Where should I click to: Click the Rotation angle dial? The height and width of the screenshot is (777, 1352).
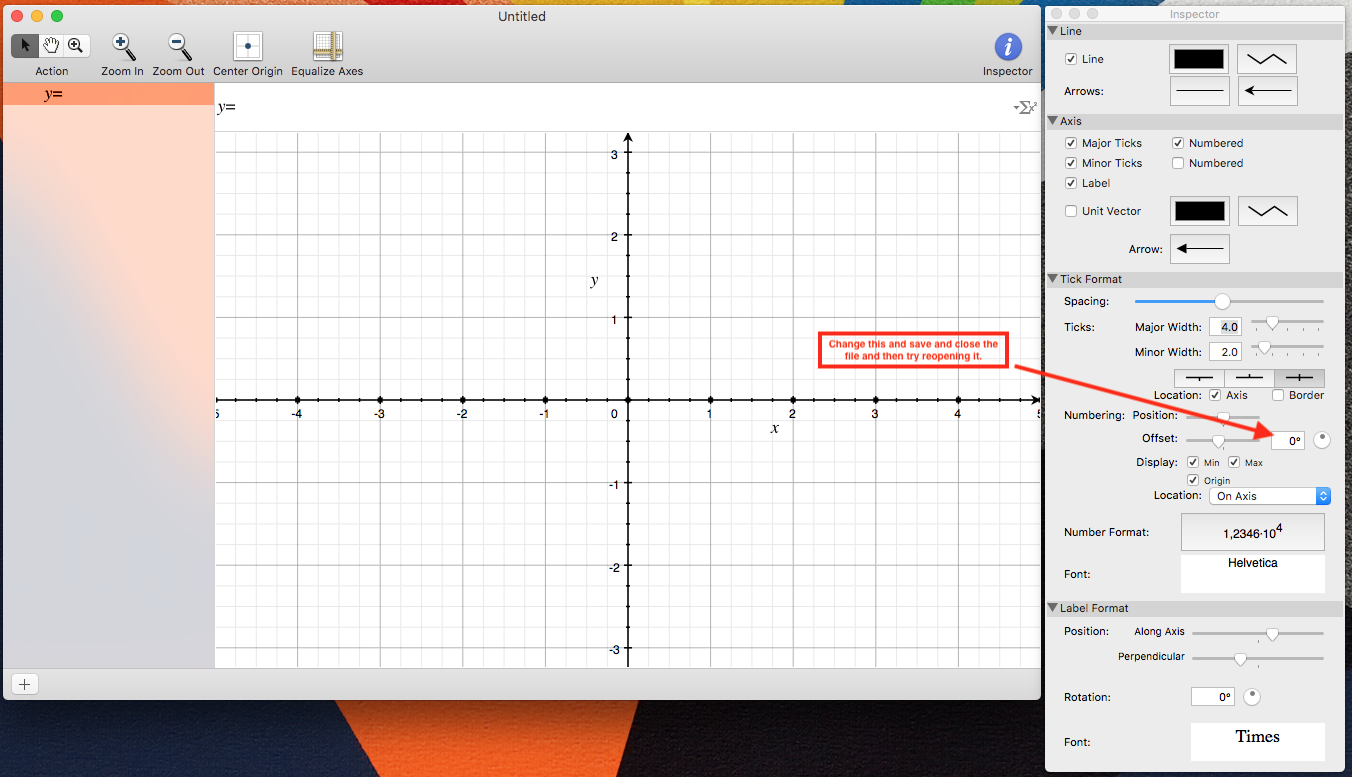[x=1252, y=697]
